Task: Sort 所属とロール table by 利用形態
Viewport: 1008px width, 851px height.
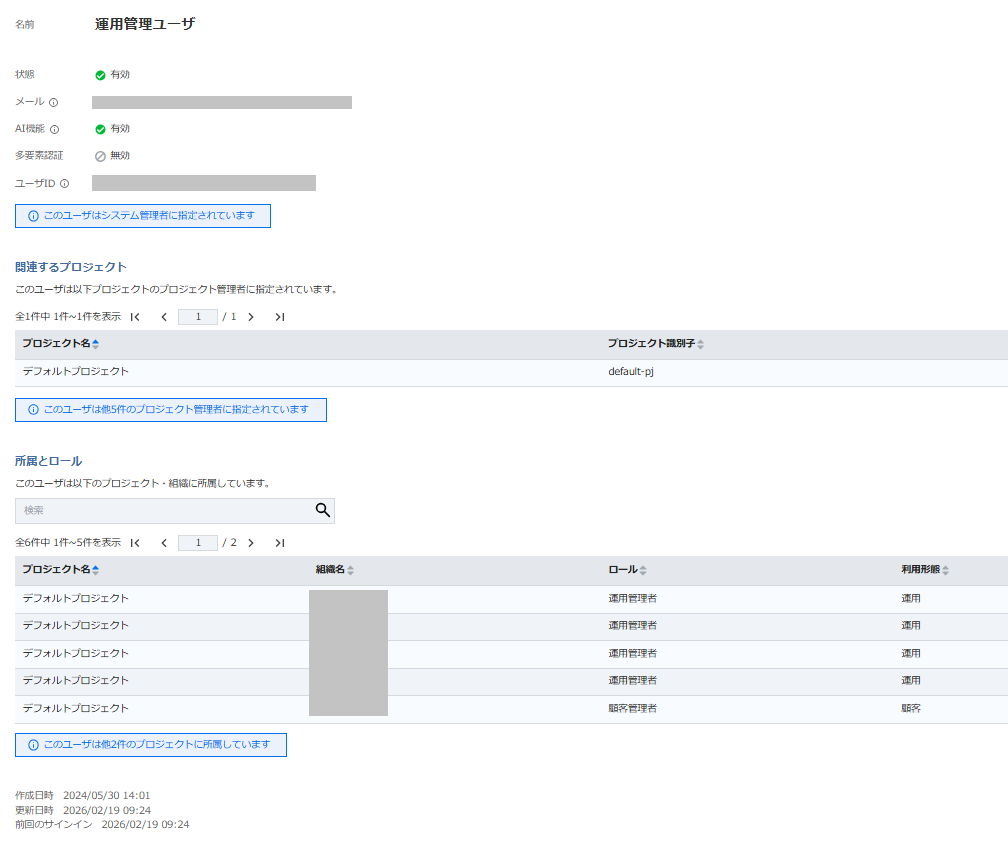Action: 945,570
